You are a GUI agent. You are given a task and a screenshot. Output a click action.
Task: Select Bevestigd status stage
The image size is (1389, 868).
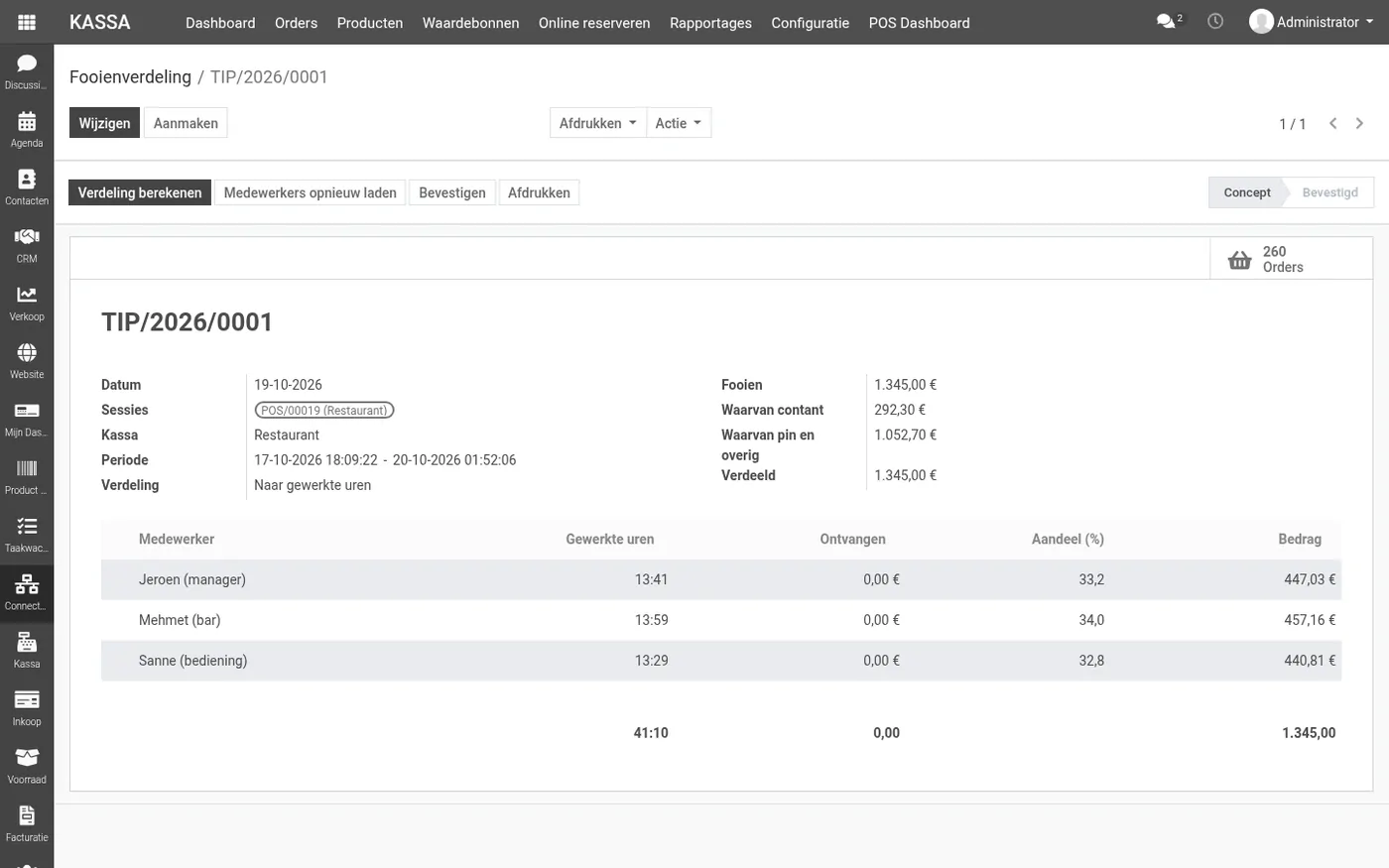(x=1329, y=192)
